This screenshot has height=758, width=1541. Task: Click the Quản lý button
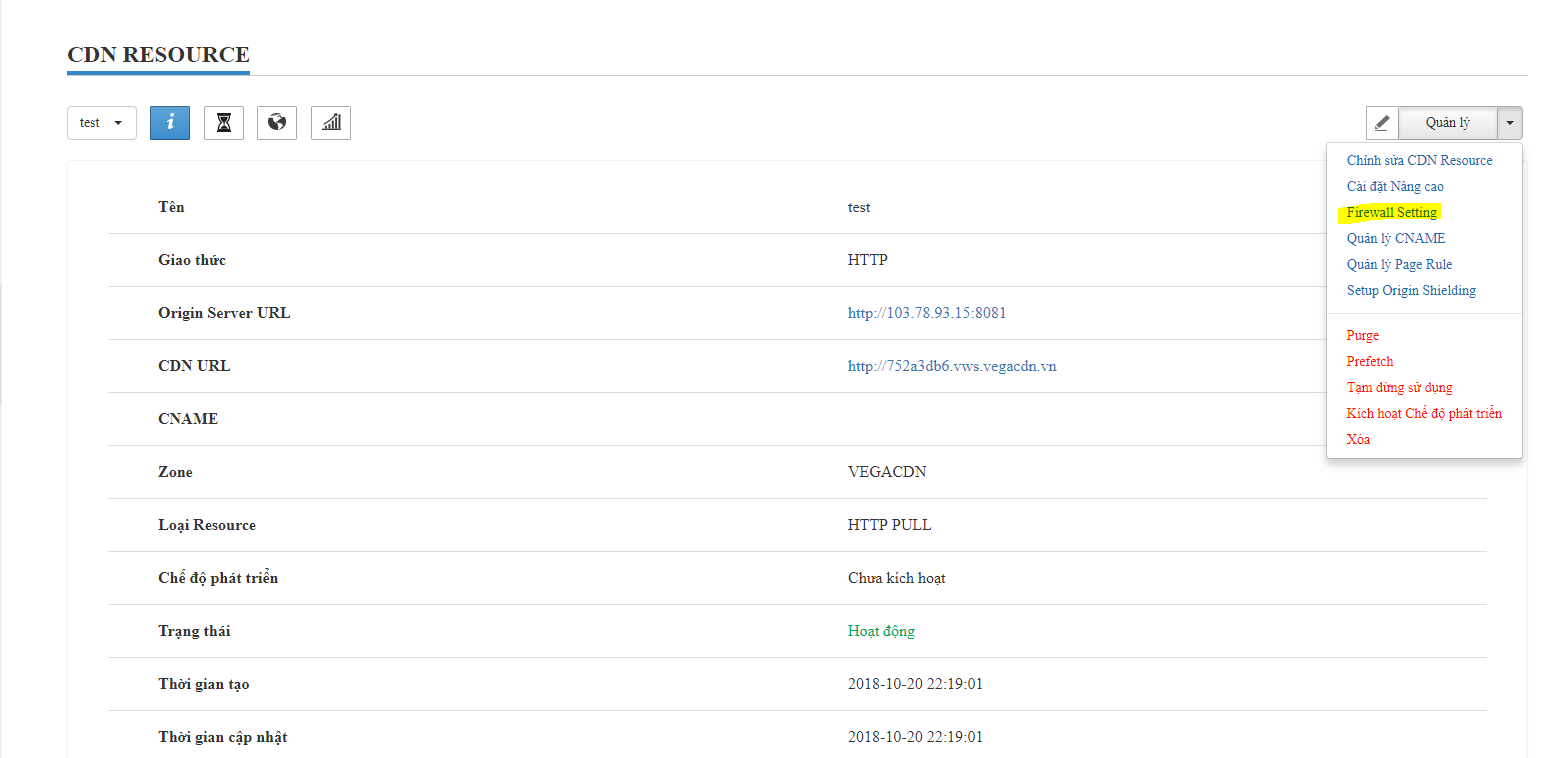click(1447, 123)
